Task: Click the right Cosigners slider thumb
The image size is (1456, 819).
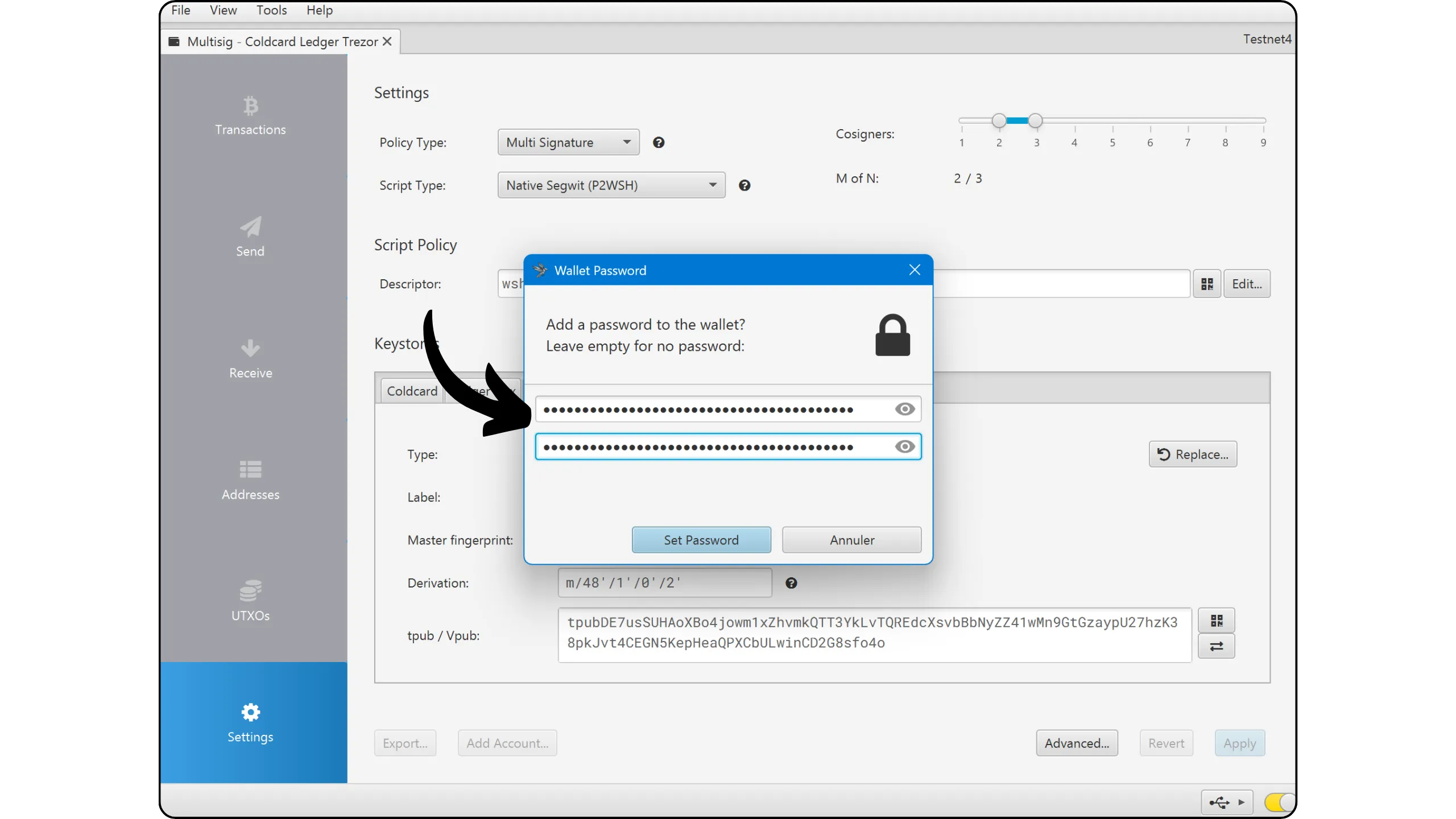Action: 1036,121
